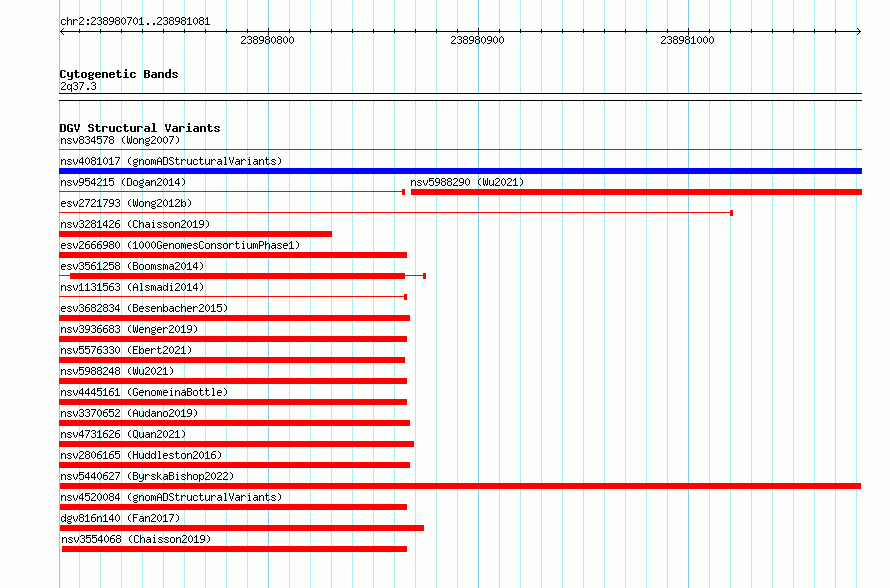Screen dimensions: 890x588
Task: Open the nsv4731626 (Quan2021) label
Action: (123, 434)
